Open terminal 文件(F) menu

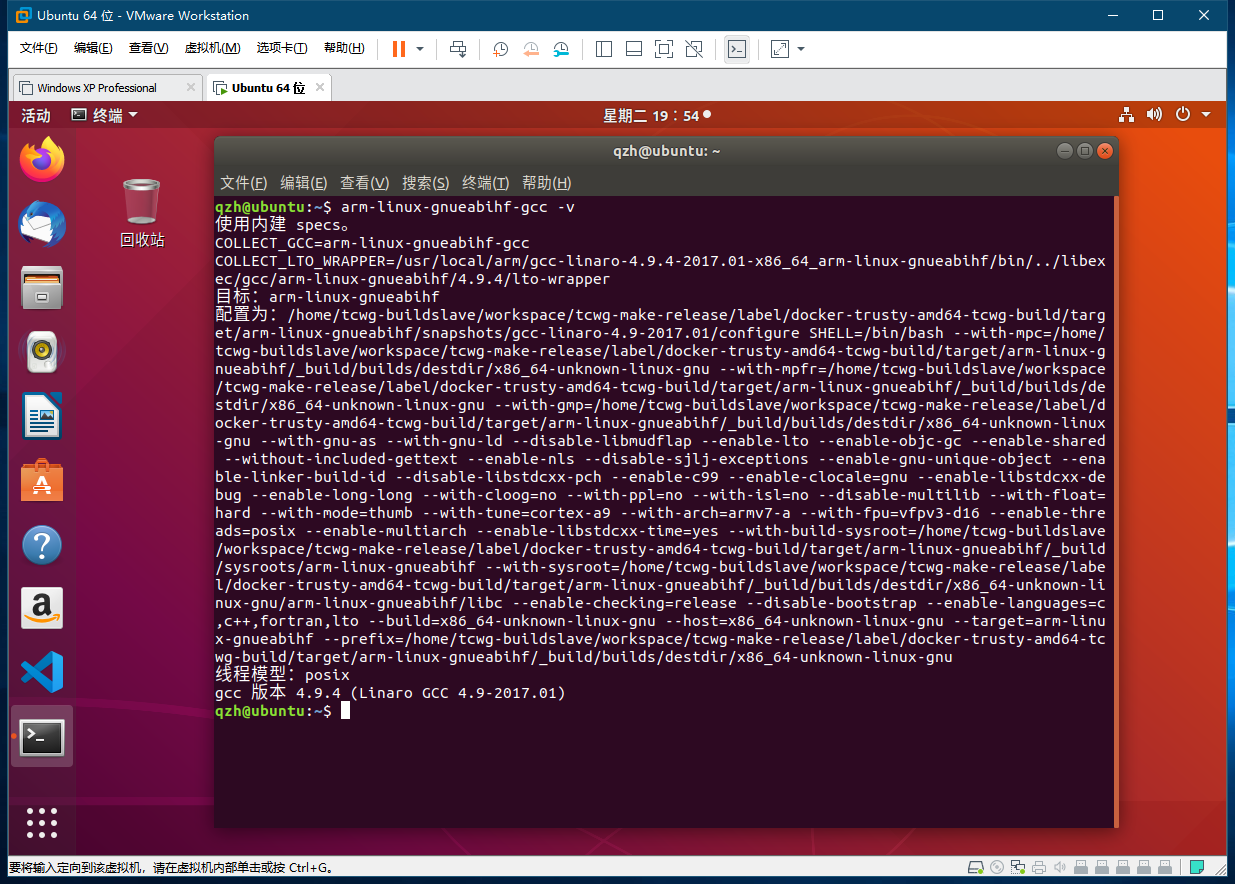[x=244, y=183]
